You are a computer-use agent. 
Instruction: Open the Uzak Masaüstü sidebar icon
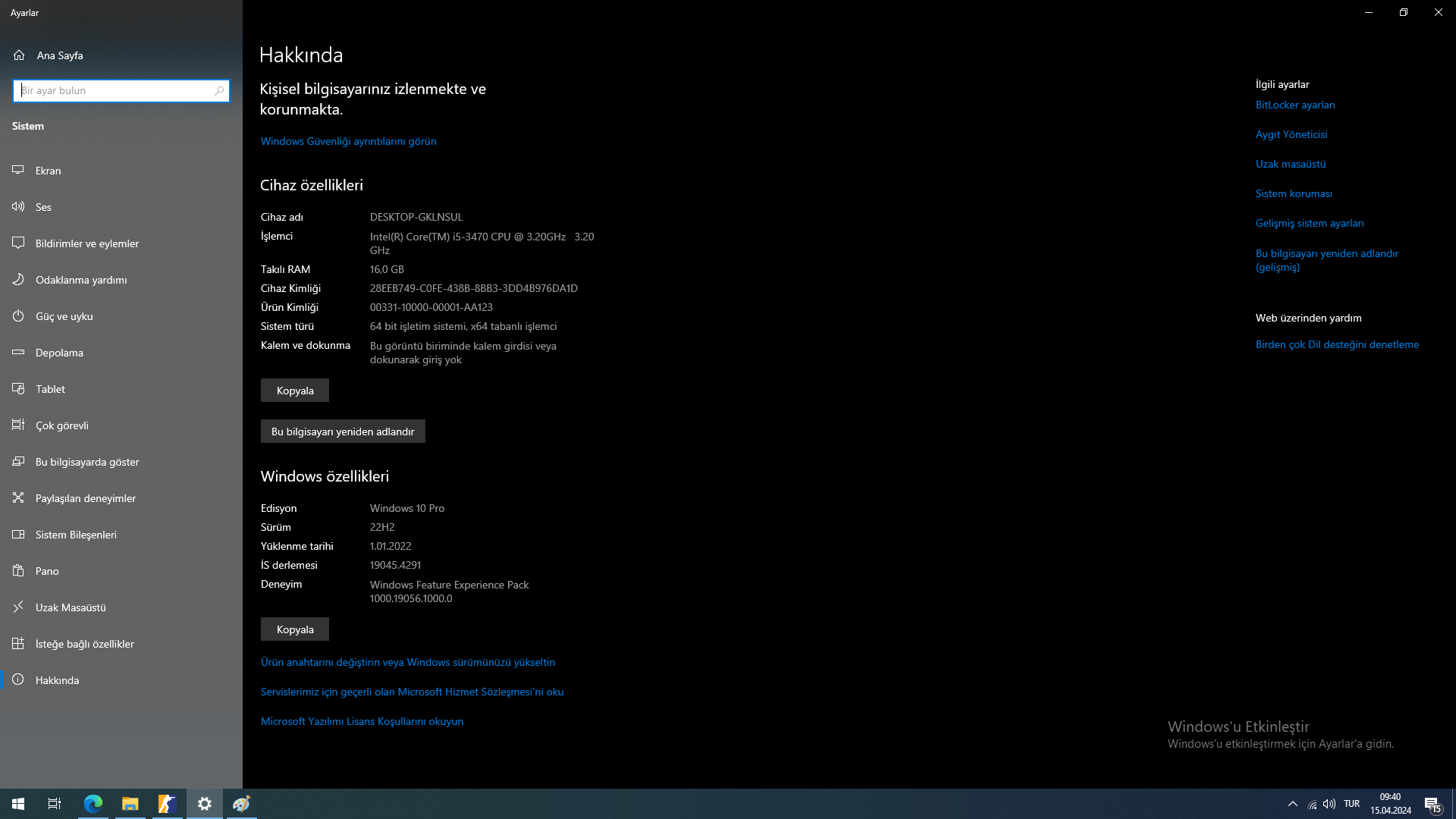(18, 607)
